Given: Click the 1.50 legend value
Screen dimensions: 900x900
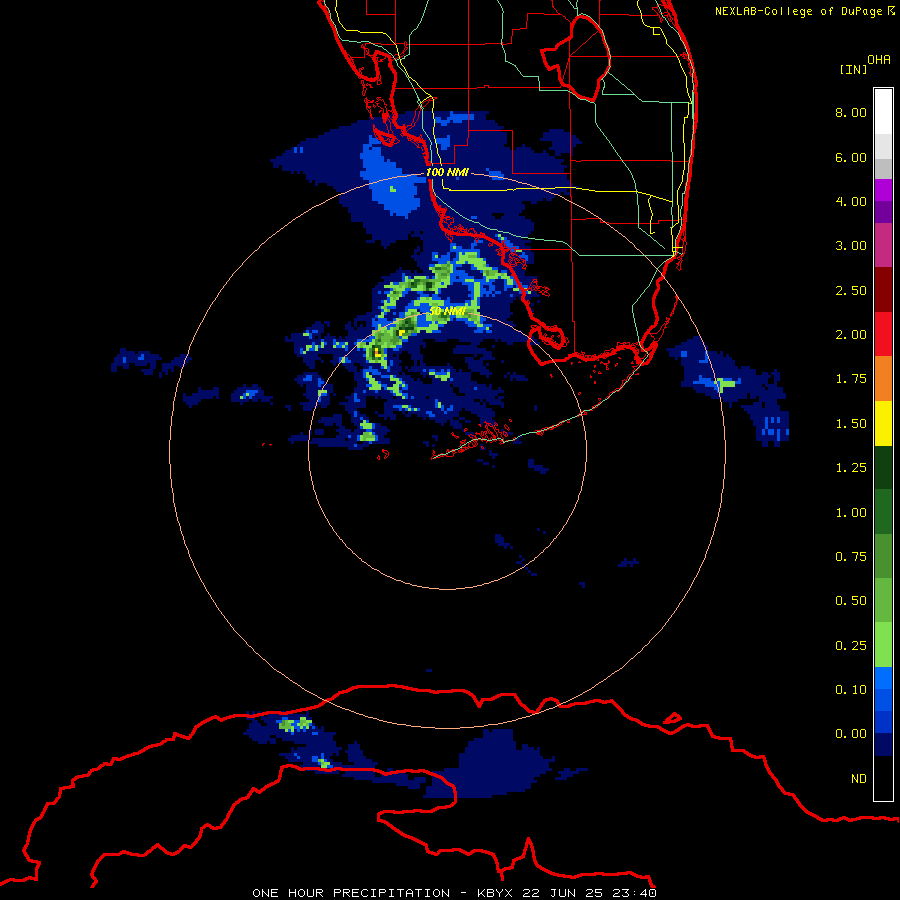Looking at the screenshot, I should [x=851, y=424].
